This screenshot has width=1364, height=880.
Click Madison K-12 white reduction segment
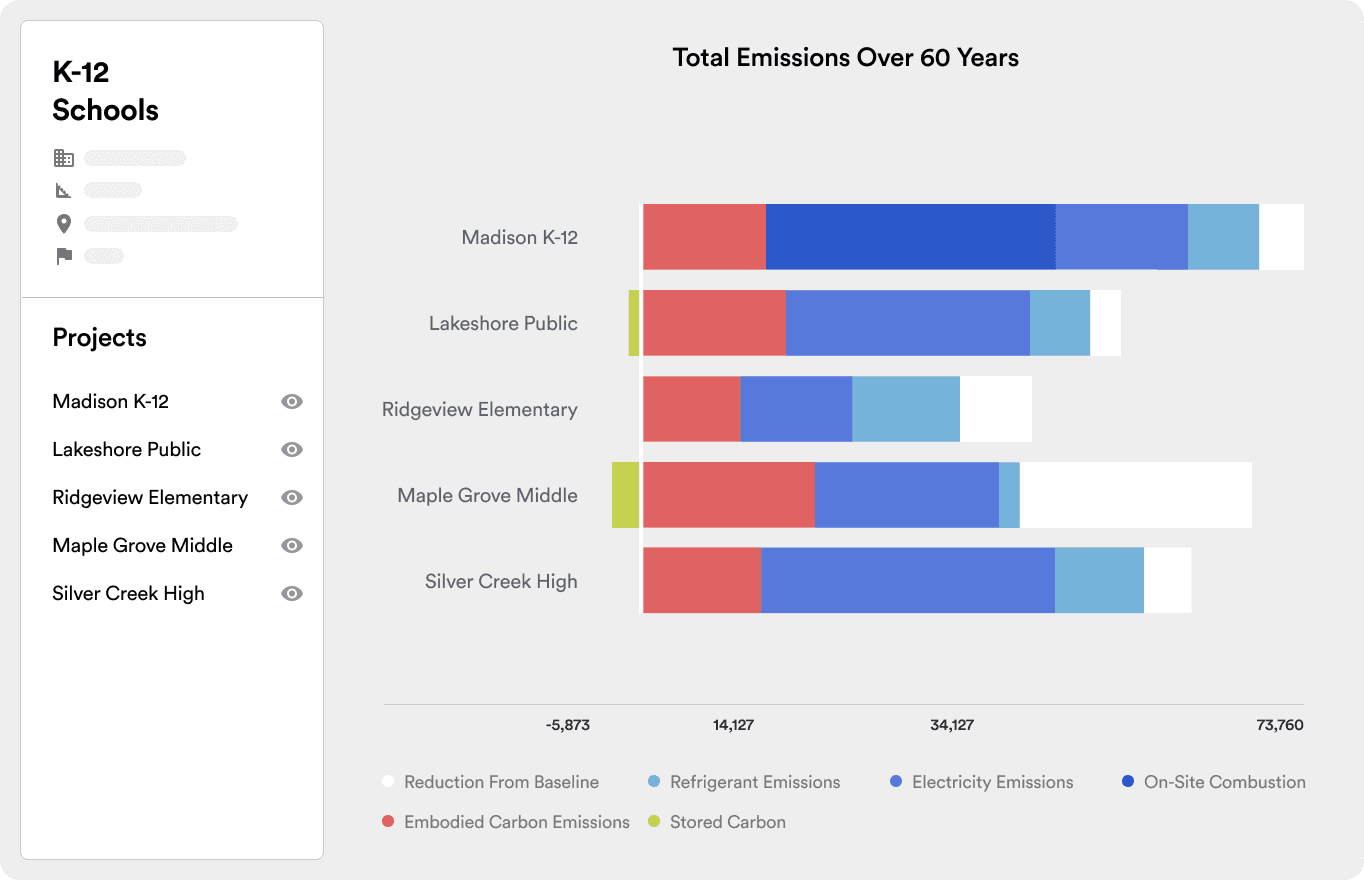(x=1281, y=237)
